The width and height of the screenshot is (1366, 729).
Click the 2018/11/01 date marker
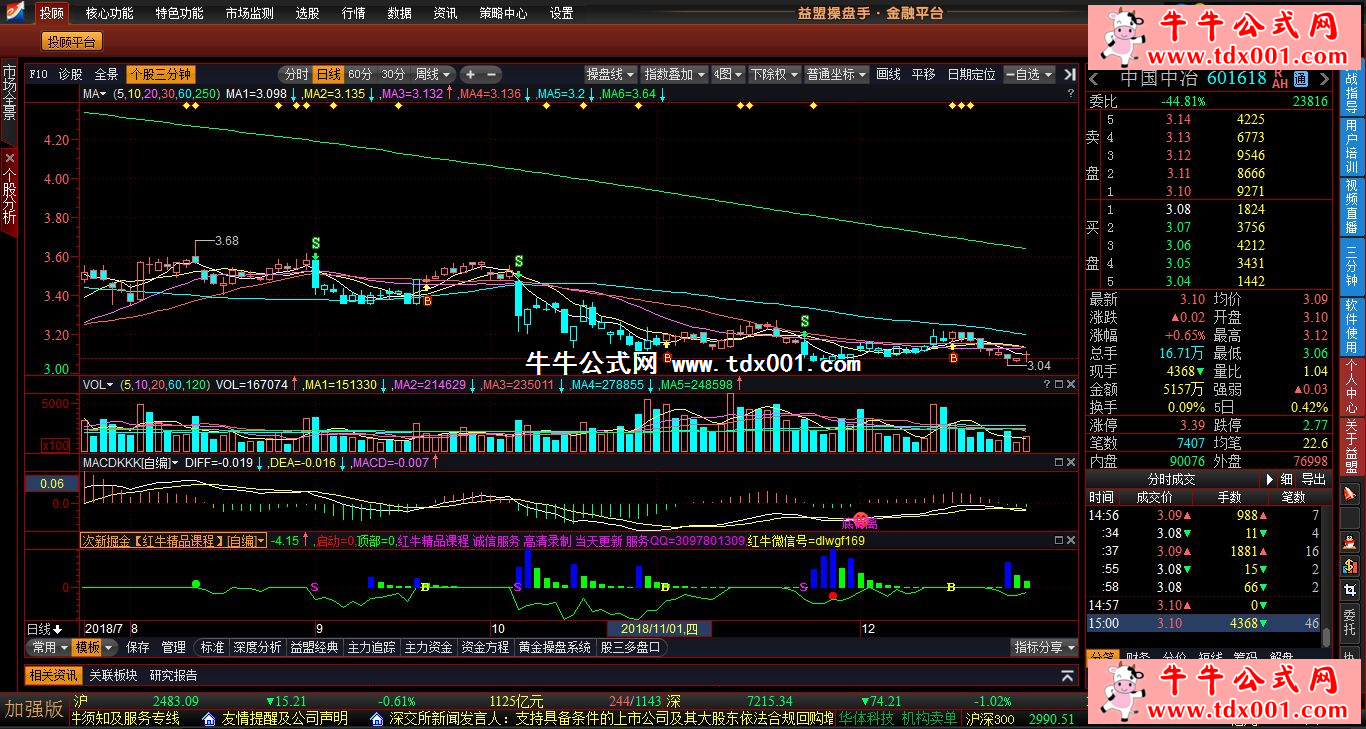click(660, 629)
